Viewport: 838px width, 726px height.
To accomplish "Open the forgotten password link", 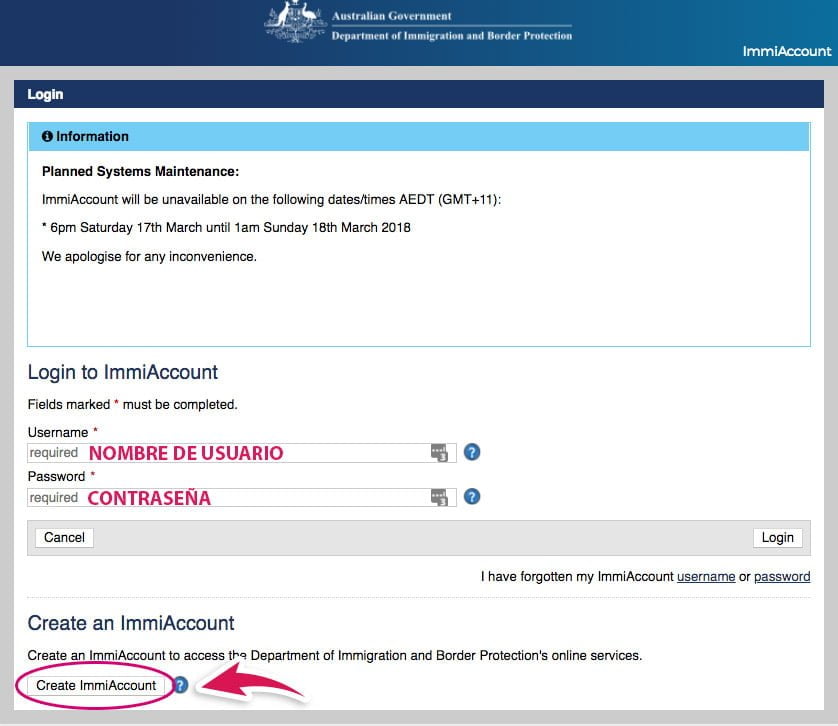I will pos(782,576).
